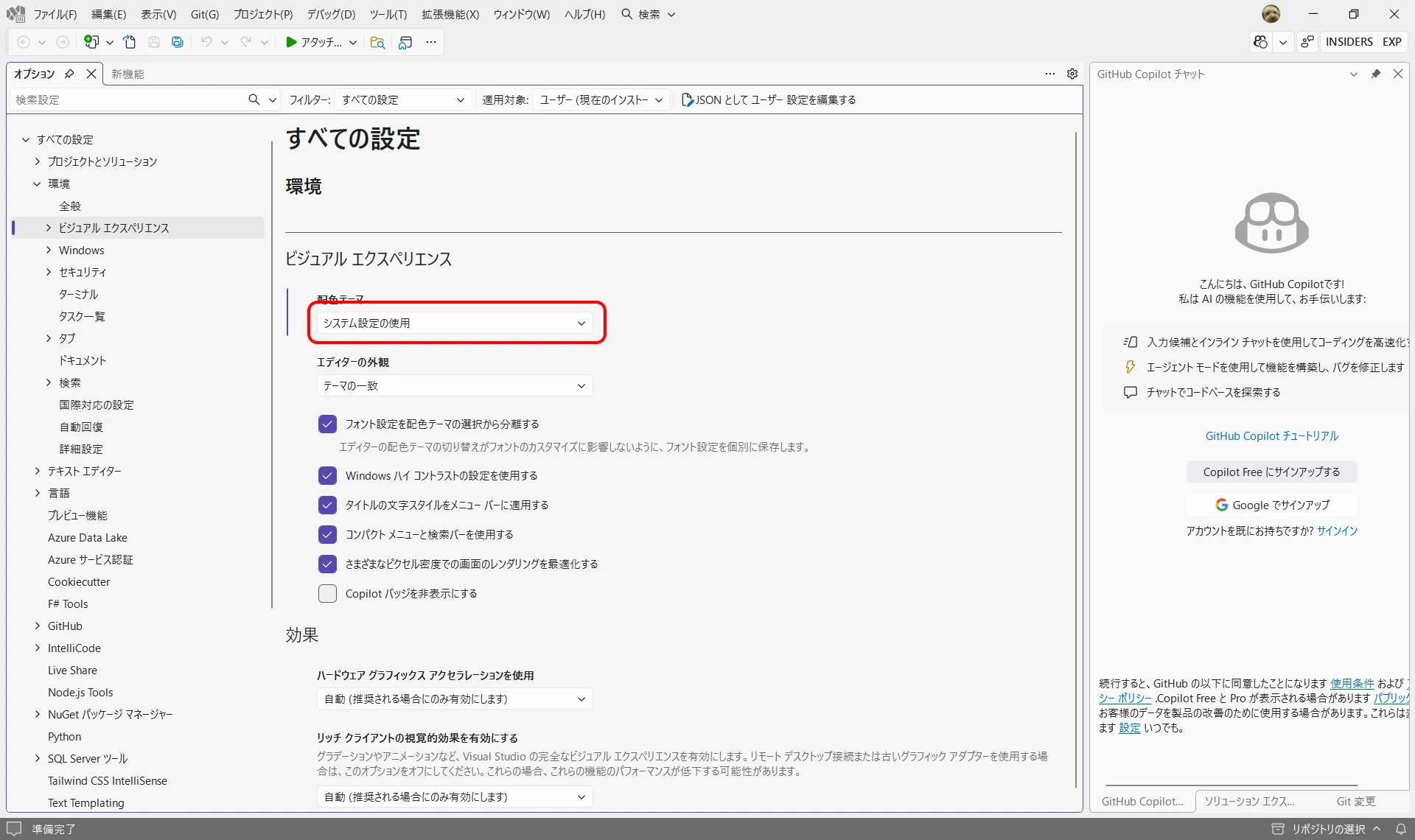Open the GitHub Copilot toolbar icon
1415x840 pixels.
1260,42
